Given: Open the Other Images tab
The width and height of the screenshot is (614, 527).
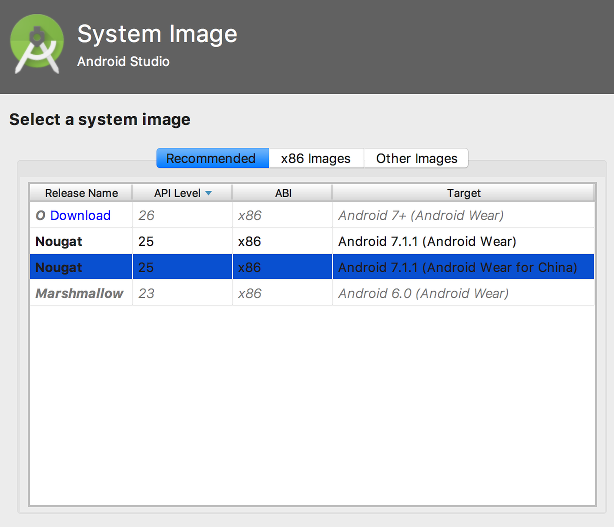Looking at the screenshot, I should 416,158.
